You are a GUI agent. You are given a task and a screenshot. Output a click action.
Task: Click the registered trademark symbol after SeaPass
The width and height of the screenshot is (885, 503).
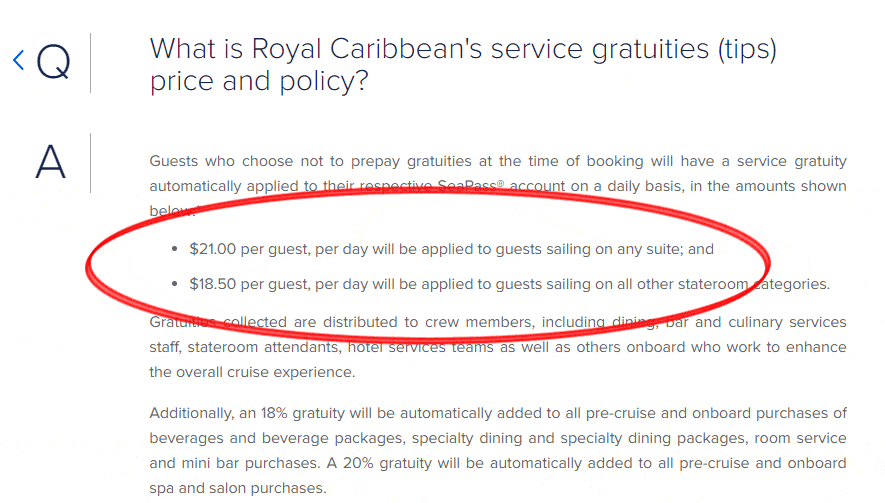501,183
